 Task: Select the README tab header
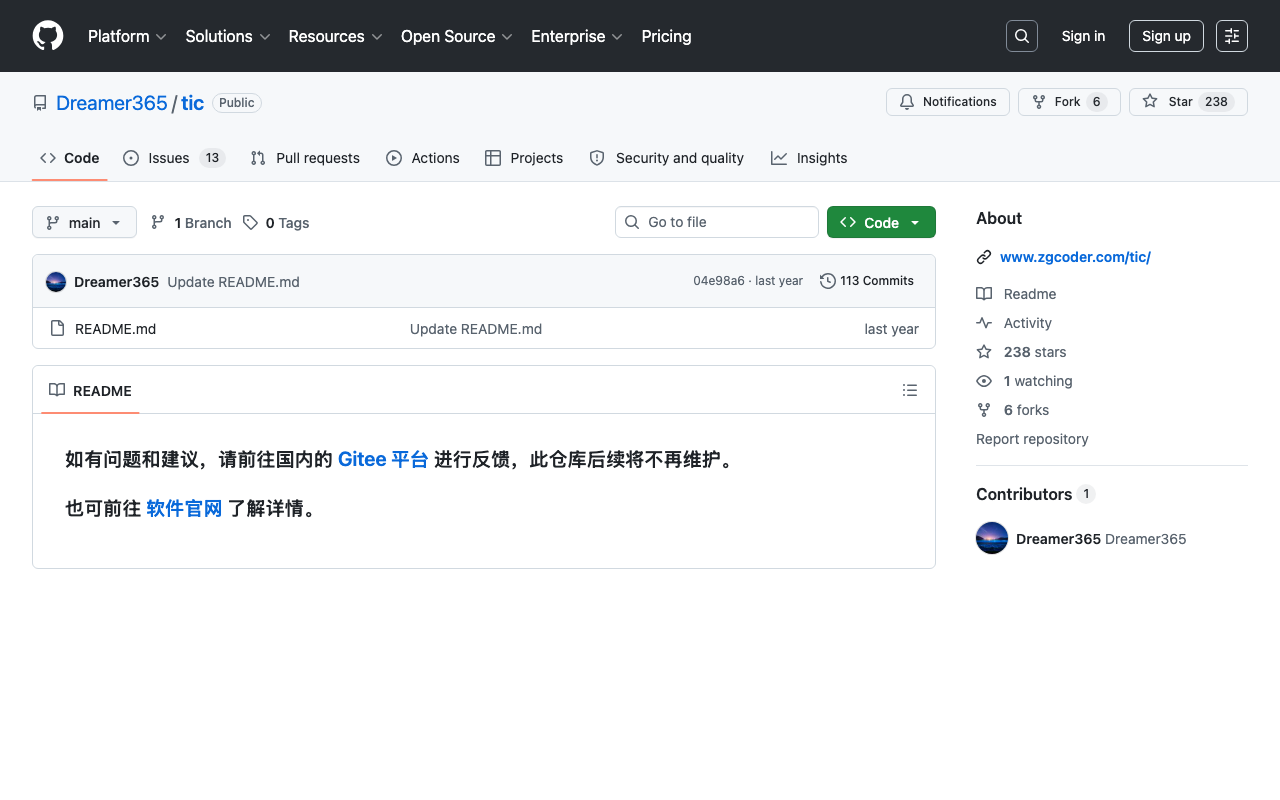[90, 390]
